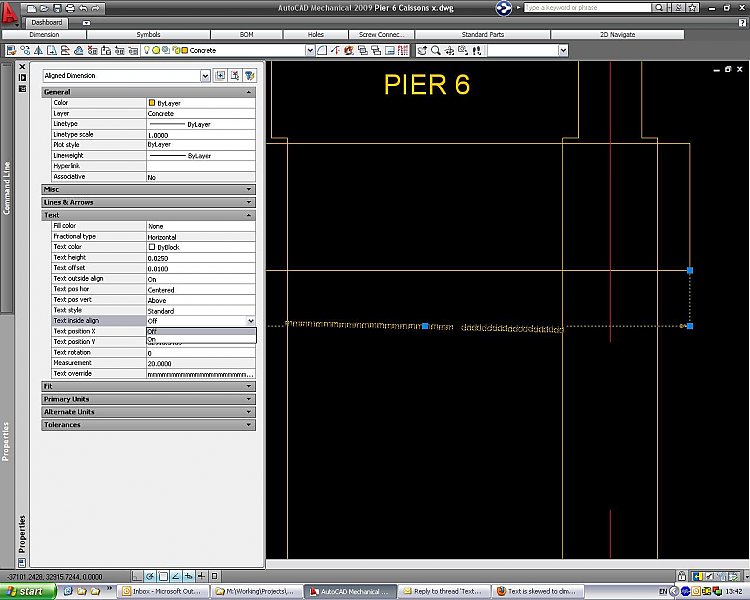Screen dimensions: 750x600
Task: Switch to the Standard Parts tab
Action: click(x=482, y=35)
